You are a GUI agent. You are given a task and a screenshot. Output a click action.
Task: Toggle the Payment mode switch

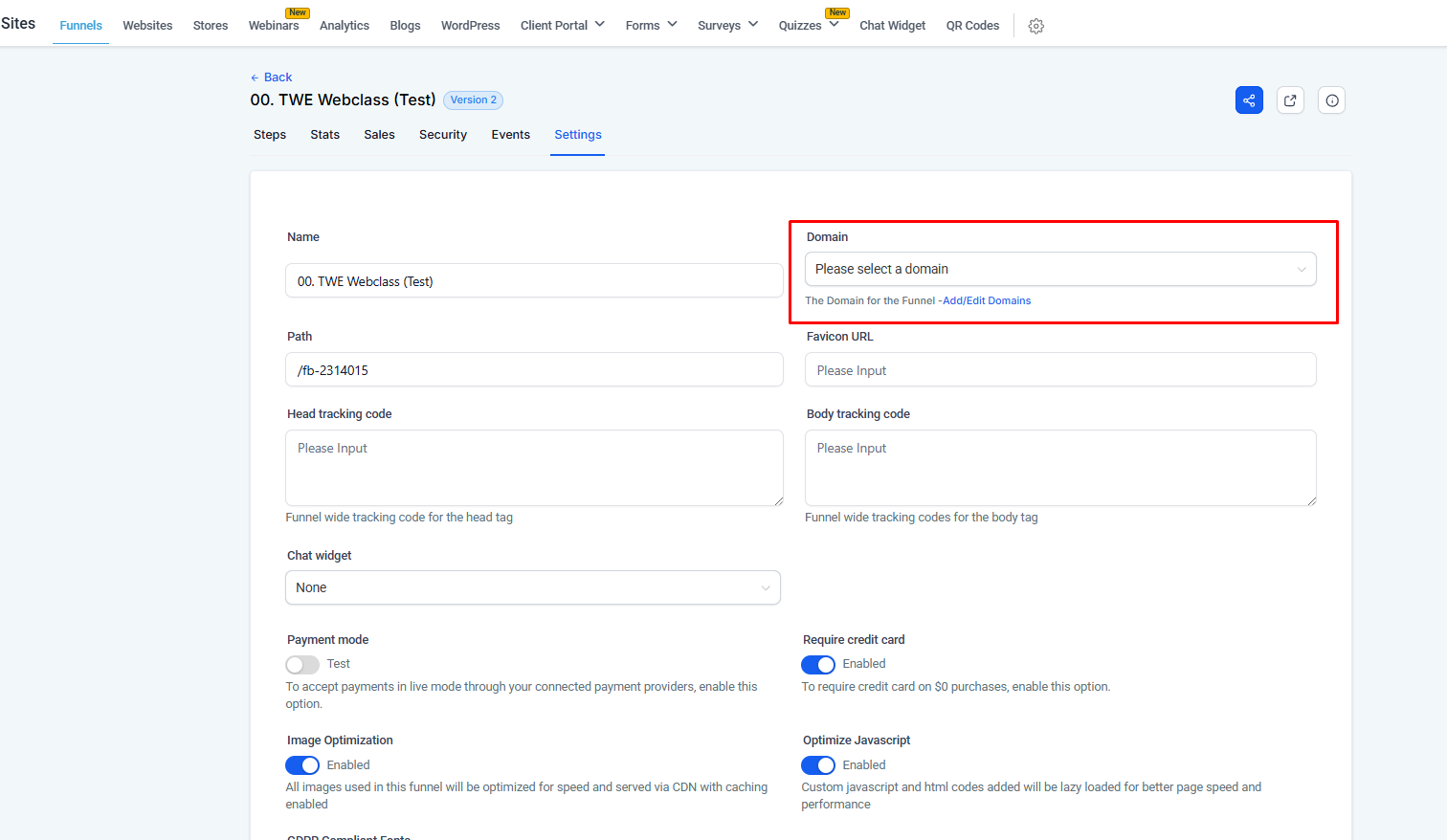tap(302, 665)
